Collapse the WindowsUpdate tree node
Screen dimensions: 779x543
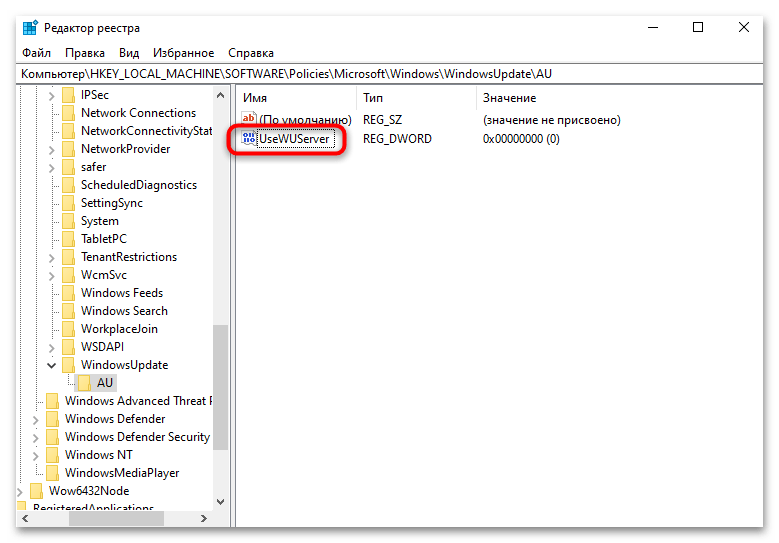coord(51,365)
